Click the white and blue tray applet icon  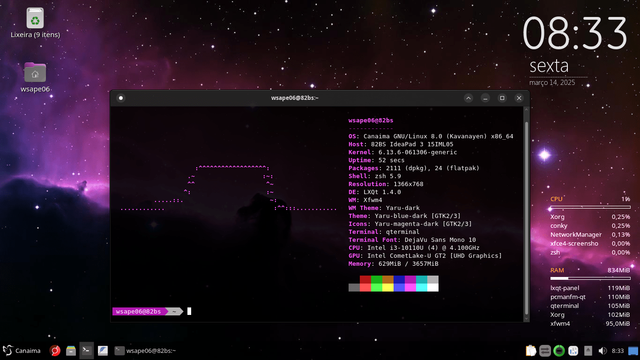click(x=573, y=351)
